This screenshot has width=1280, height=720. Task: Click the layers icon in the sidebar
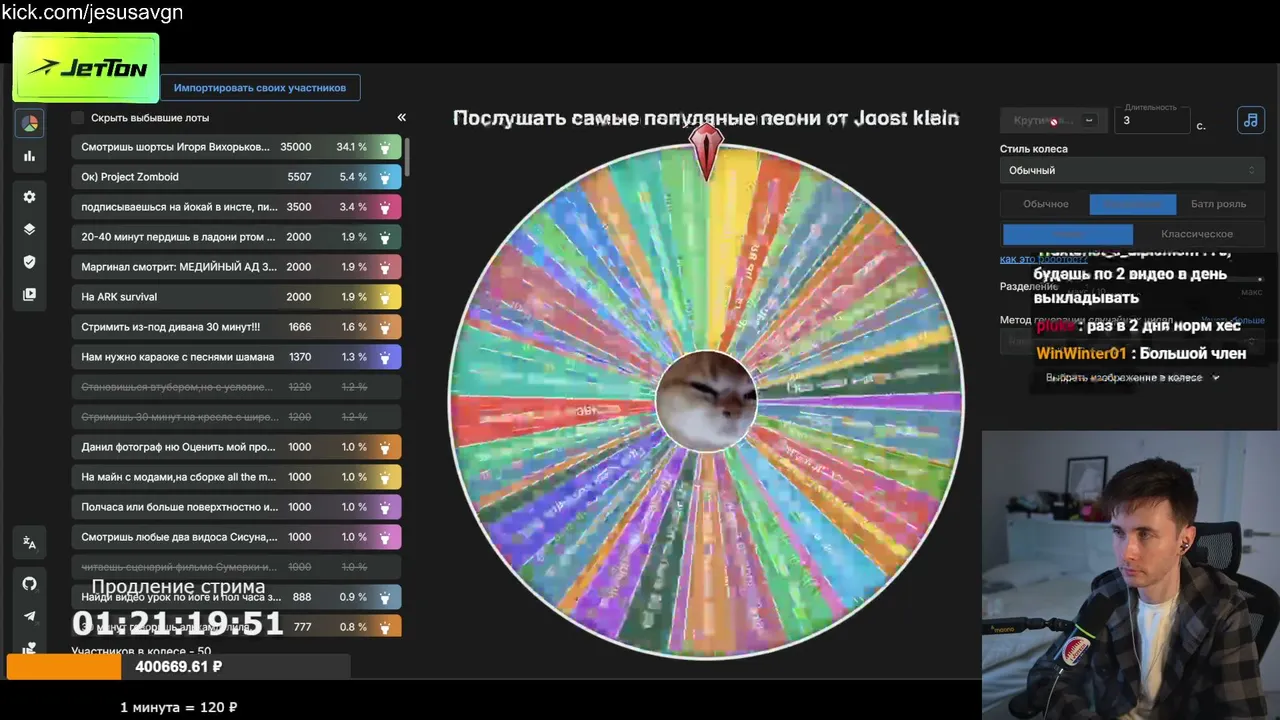(30, 229)
